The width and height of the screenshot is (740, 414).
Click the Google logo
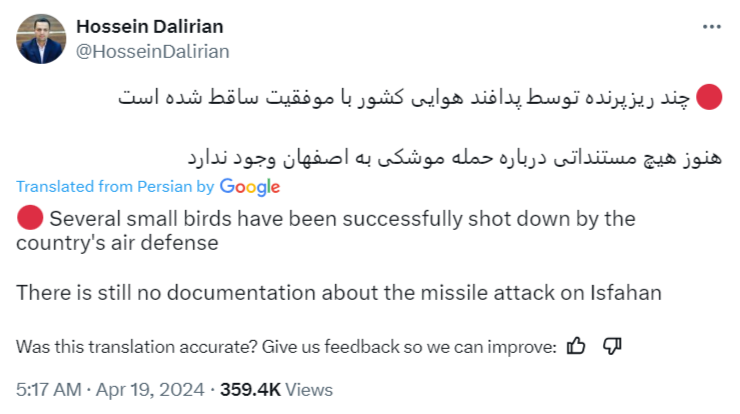tap(249, 186)
